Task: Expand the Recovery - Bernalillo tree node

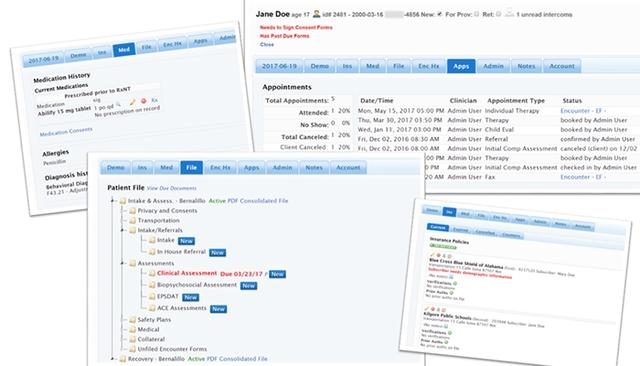Action: pos(113,359)
